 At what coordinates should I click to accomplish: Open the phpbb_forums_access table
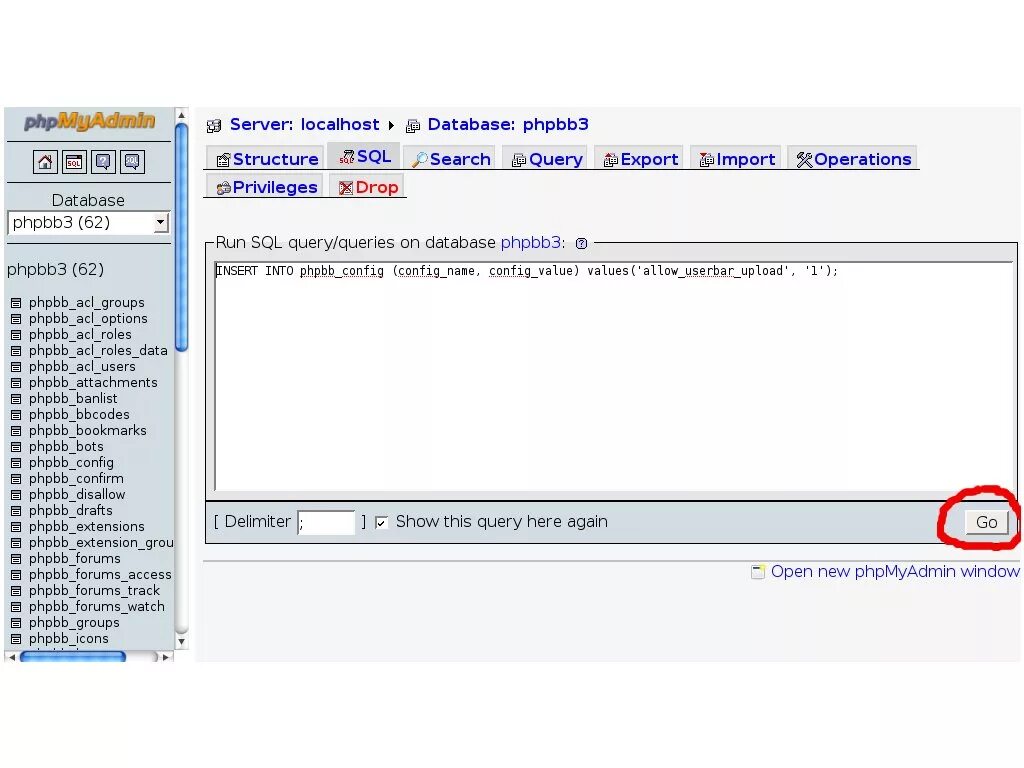(100, 575)
